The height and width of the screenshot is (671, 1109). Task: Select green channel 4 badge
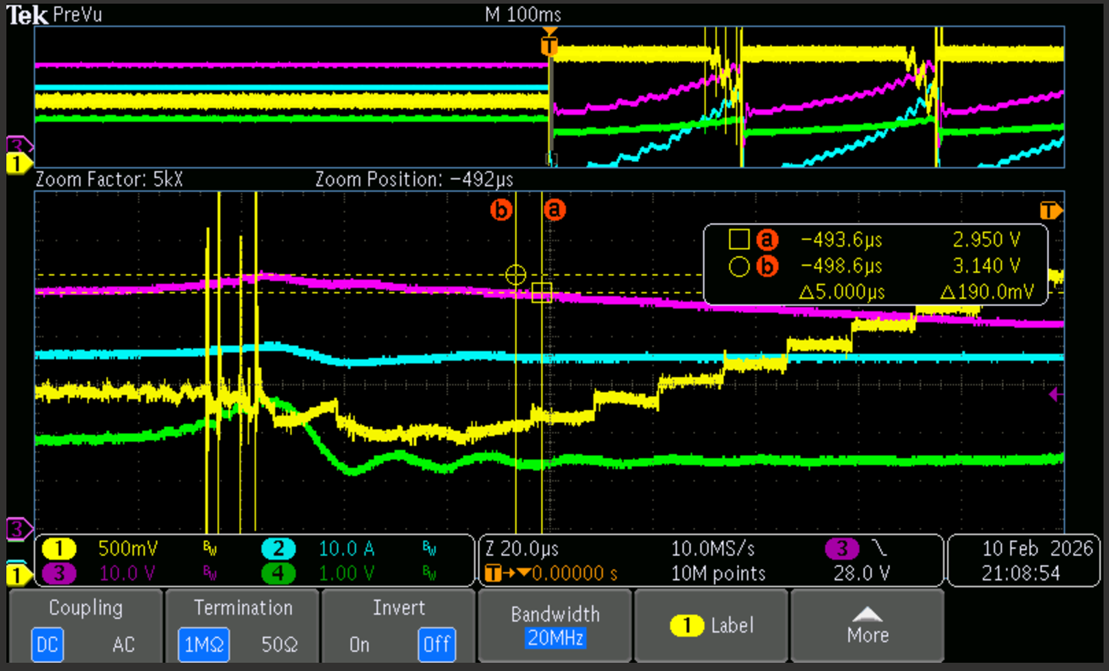pos(279,573)
